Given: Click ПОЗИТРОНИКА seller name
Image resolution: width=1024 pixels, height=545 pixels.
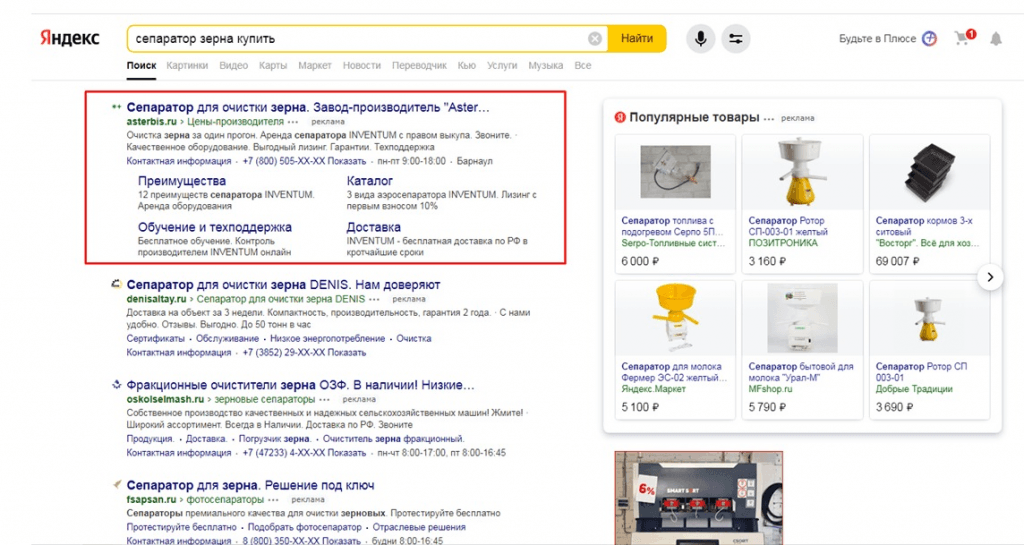Looking at the screenshot, I should 782,243.
